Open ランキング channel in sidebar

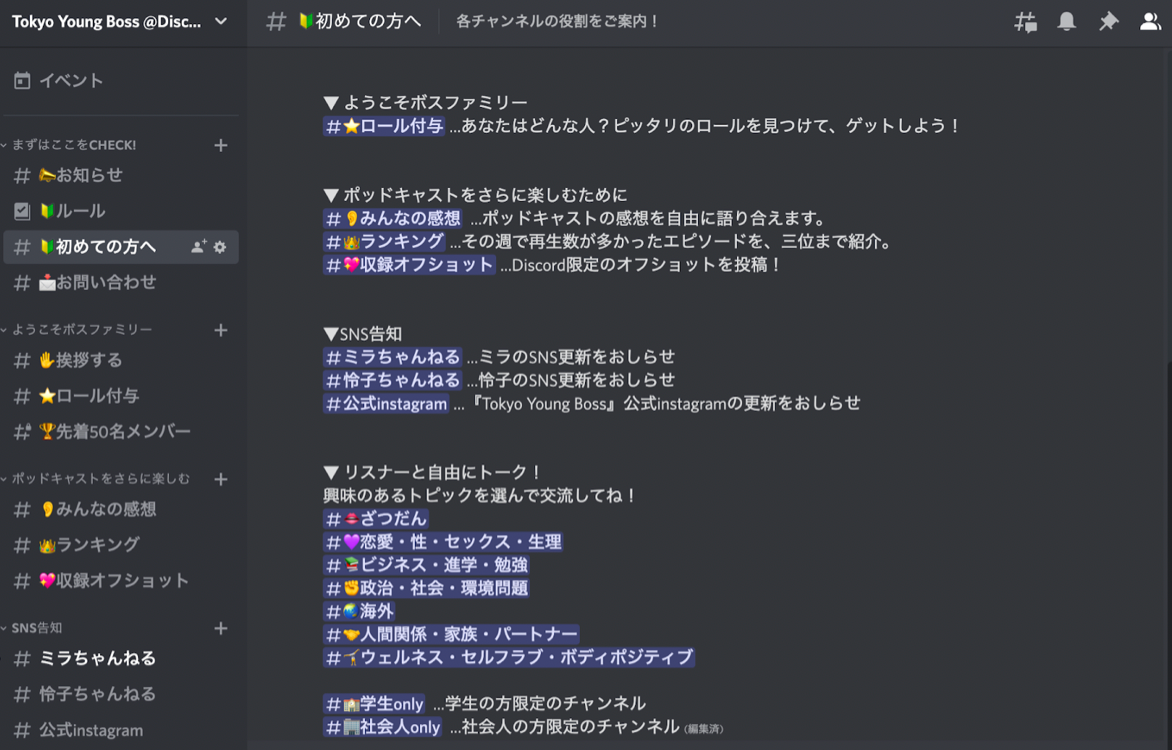121,545
